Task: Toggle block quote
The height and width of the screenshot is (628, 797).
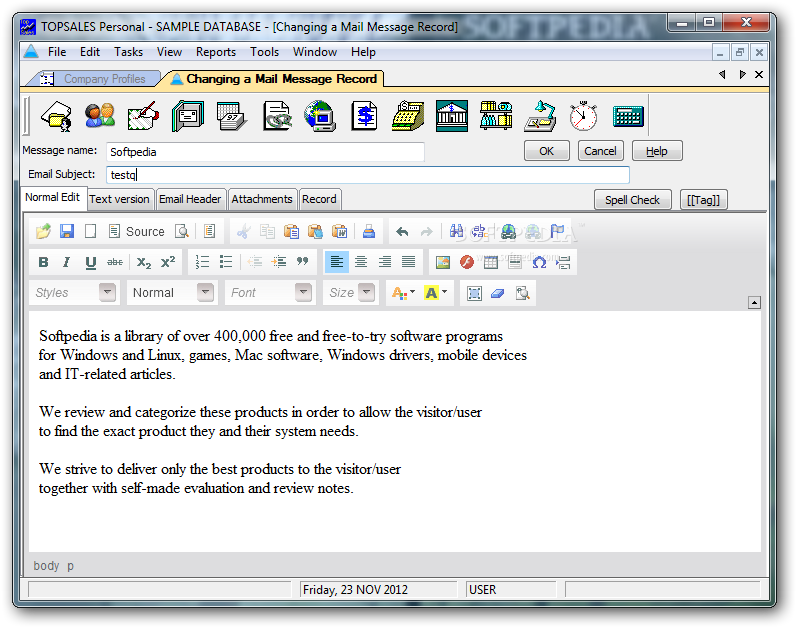Action: pos(302,261)
